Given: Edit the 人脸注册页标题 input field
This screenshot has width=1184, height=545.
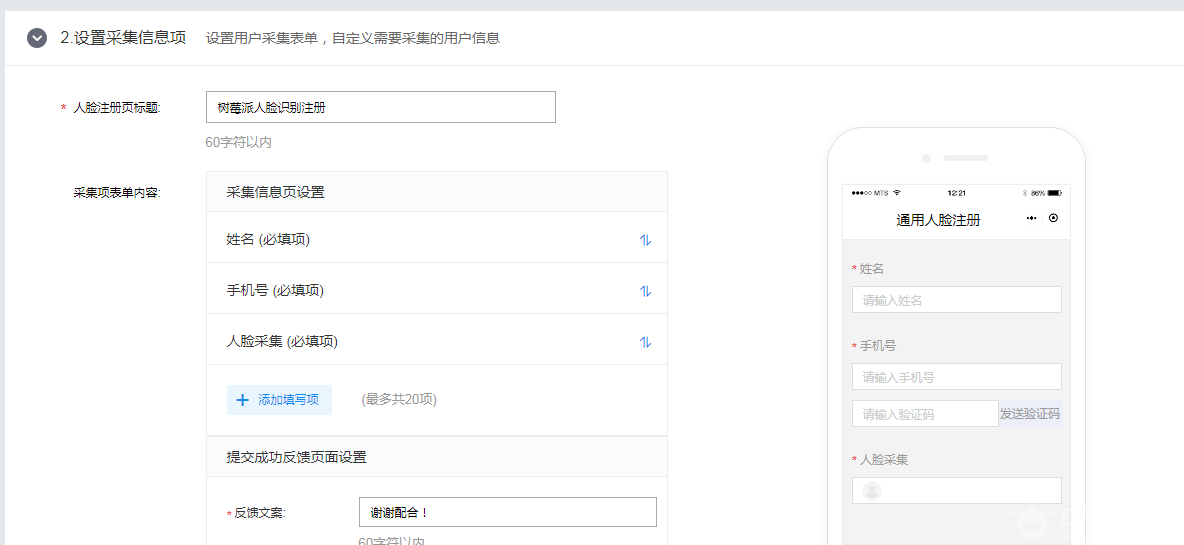Looking at the screenshot, I should [381, 107].
